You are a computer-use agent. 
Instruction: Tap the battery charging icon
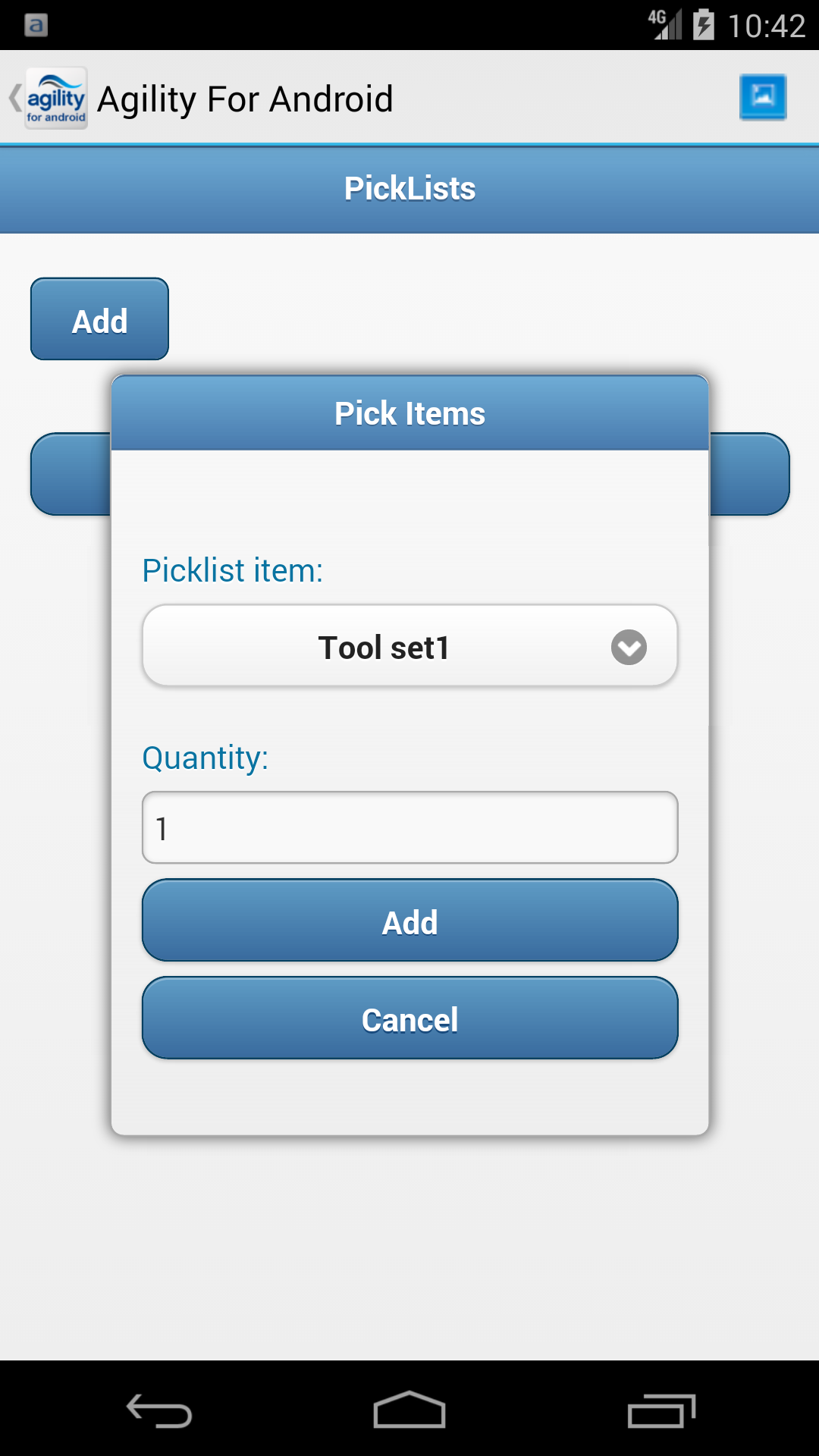coord(704,25)
